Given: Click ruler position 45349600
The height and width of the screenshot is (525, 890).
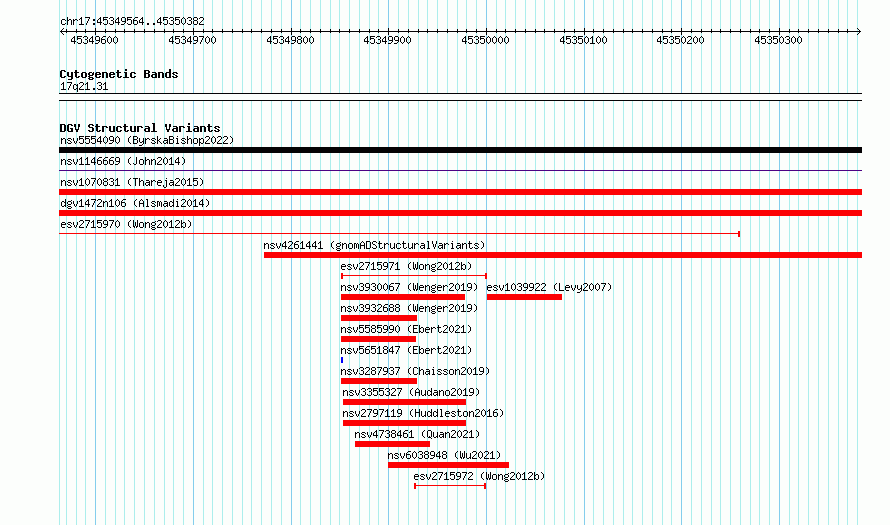Looking at the screenshot, I should coord(94,40).
